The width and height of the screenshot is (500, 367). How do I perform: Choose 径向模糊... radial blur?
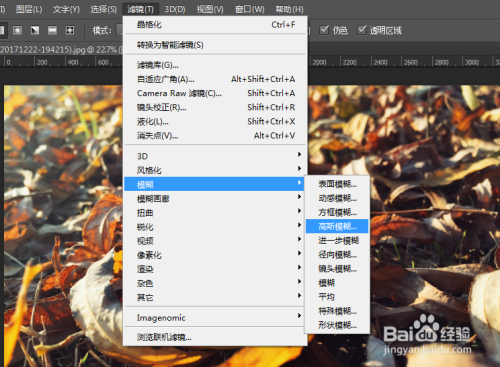(x=337, y=255)
